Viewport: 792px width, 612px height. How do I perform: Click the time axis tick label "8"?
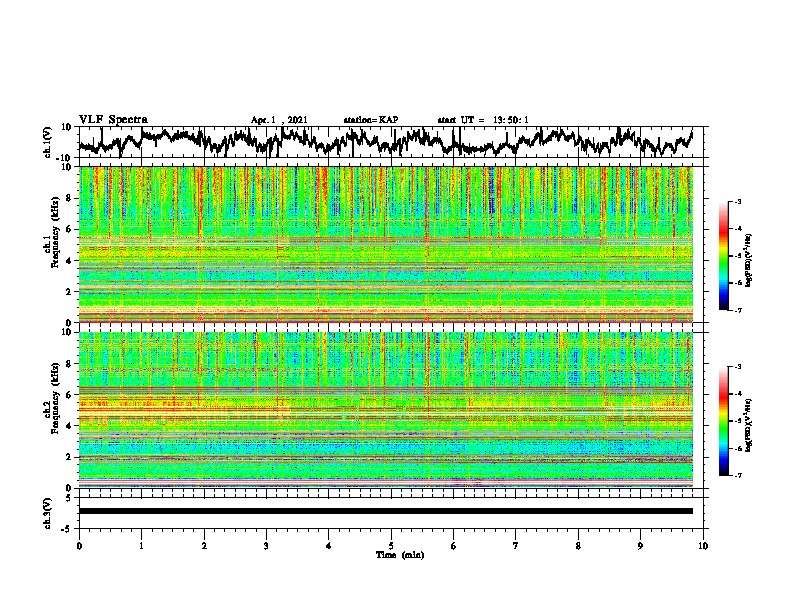[578, 546]
